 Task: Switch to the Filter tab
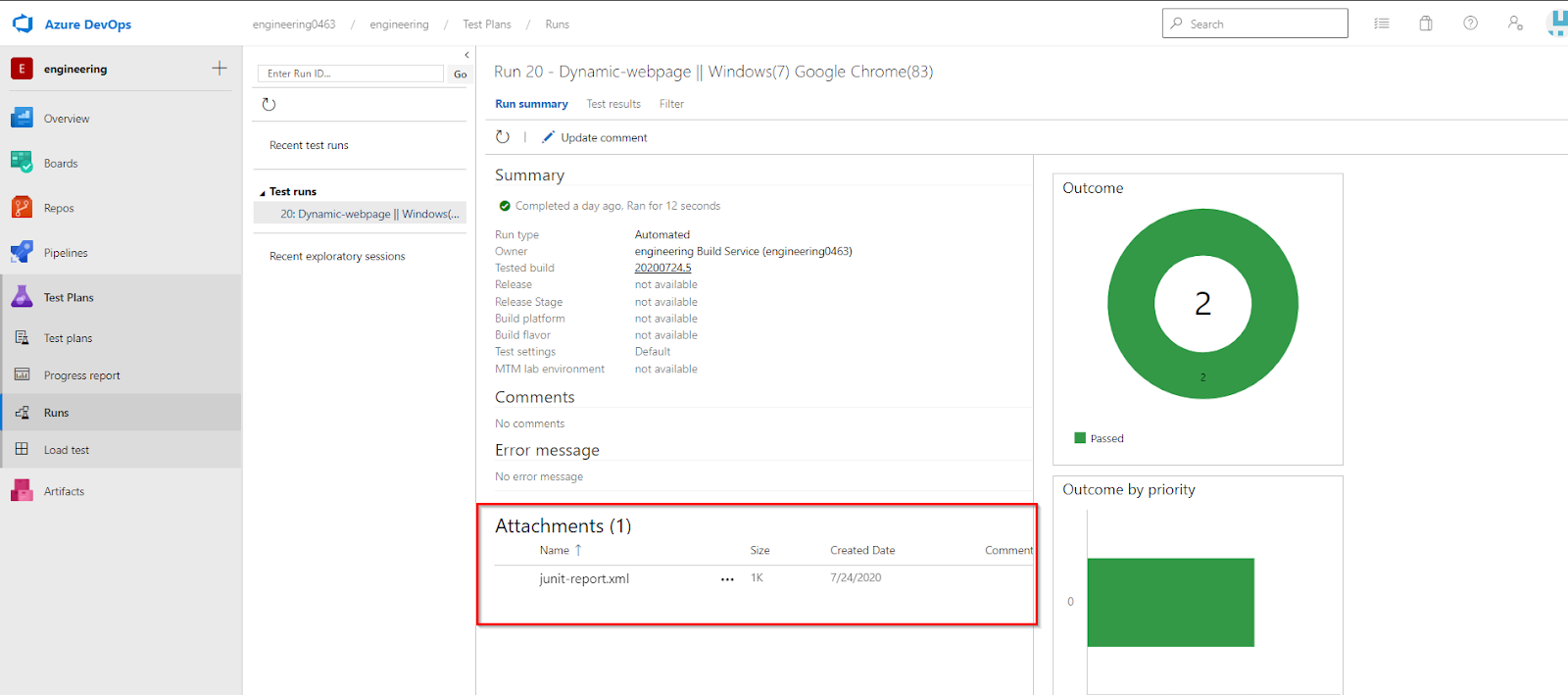tap(671, 104)
